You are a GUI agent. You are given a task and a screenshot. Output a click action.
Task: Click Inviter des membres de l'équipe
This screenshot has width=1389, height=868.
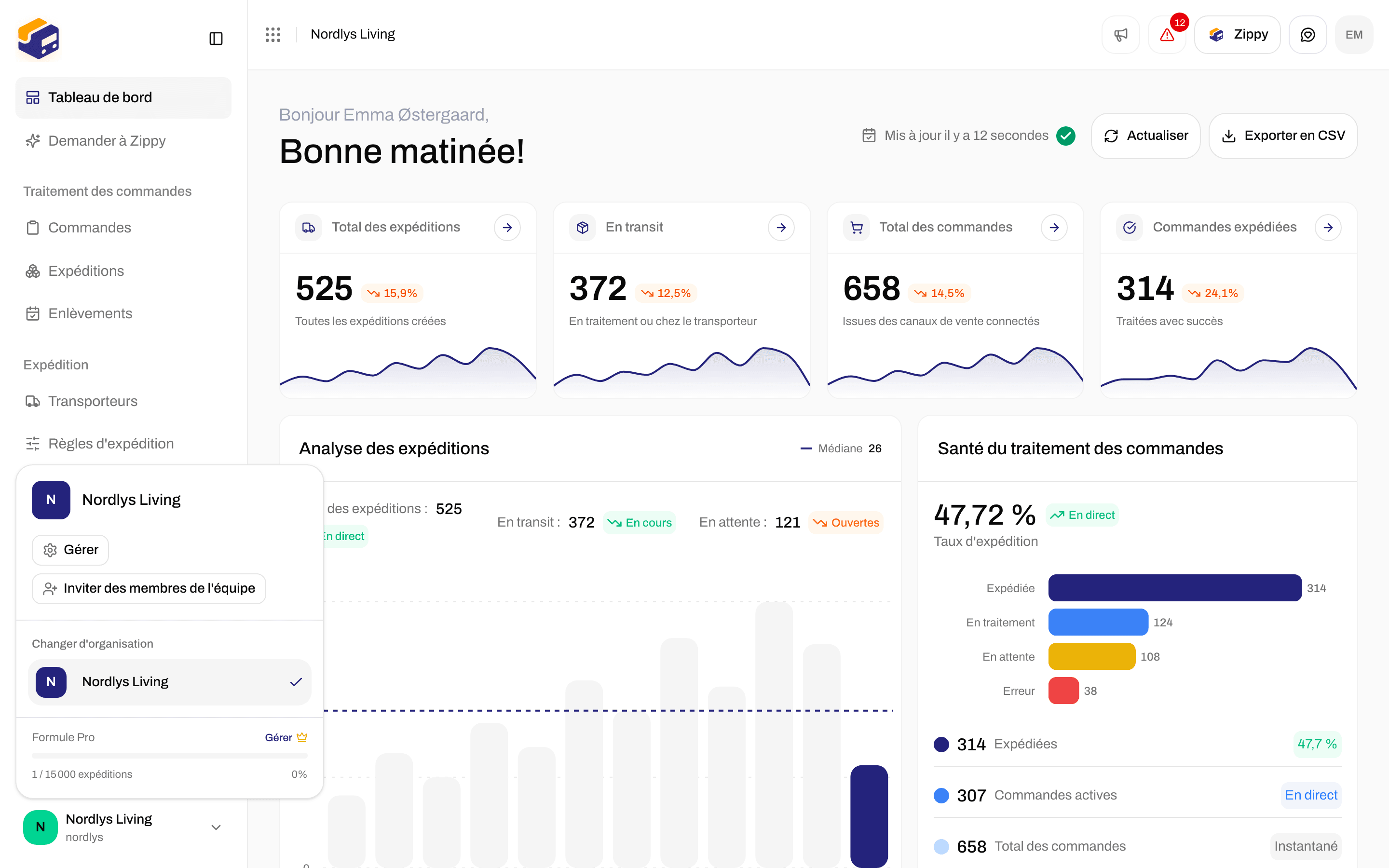[149, 588]
